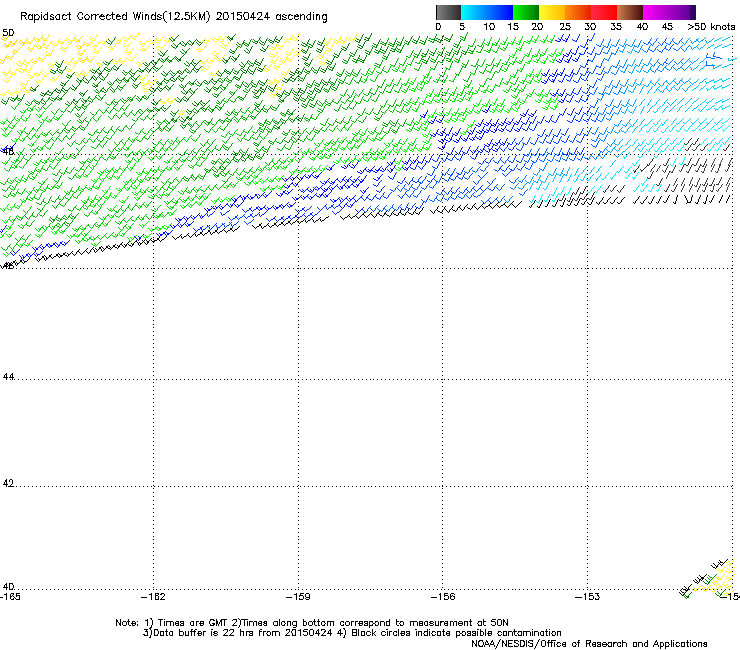Click the latitude label '50'
Viewport: 740px width, 650px height.
coord(8,33)
